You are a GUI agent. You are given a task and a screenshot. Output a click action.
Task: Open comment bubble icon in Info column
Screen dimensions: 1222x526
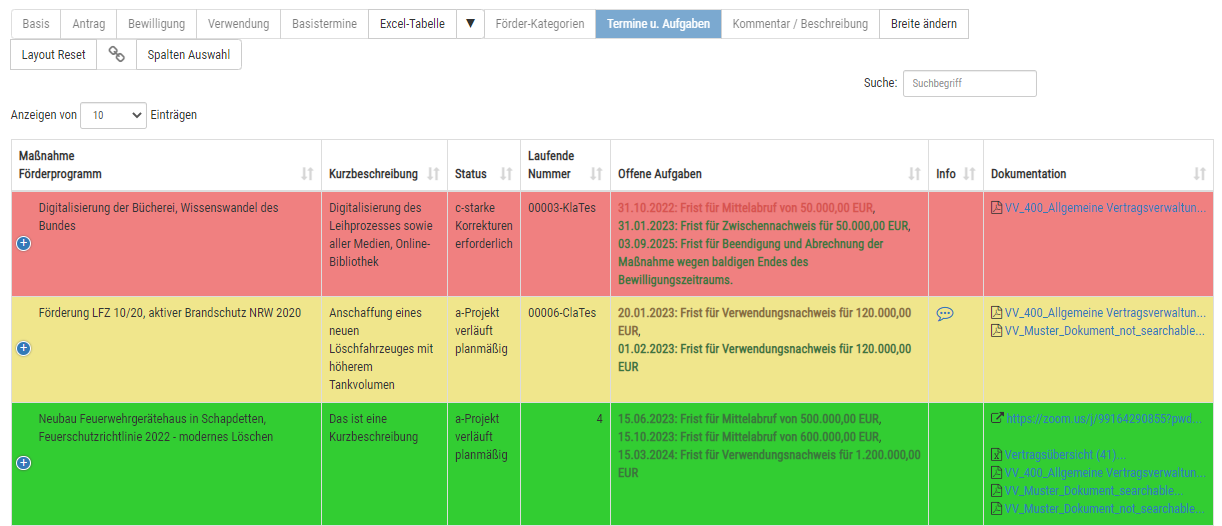click(945, 313)
